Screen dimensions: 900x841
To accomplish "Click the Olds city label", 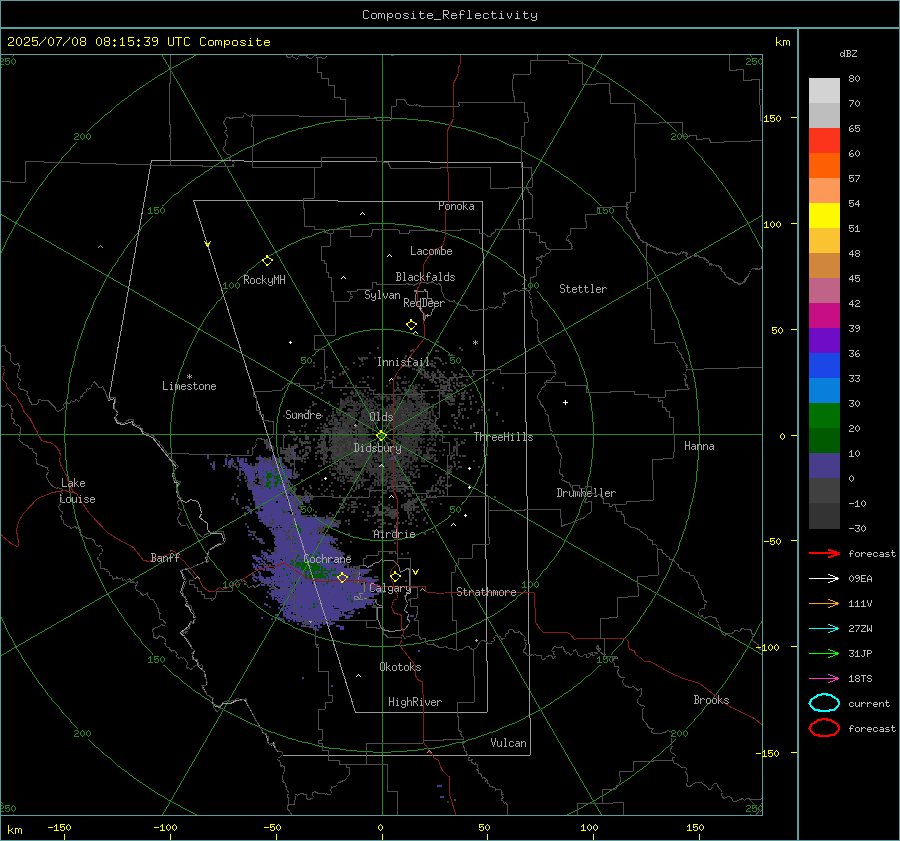I will tap(381, 416).
